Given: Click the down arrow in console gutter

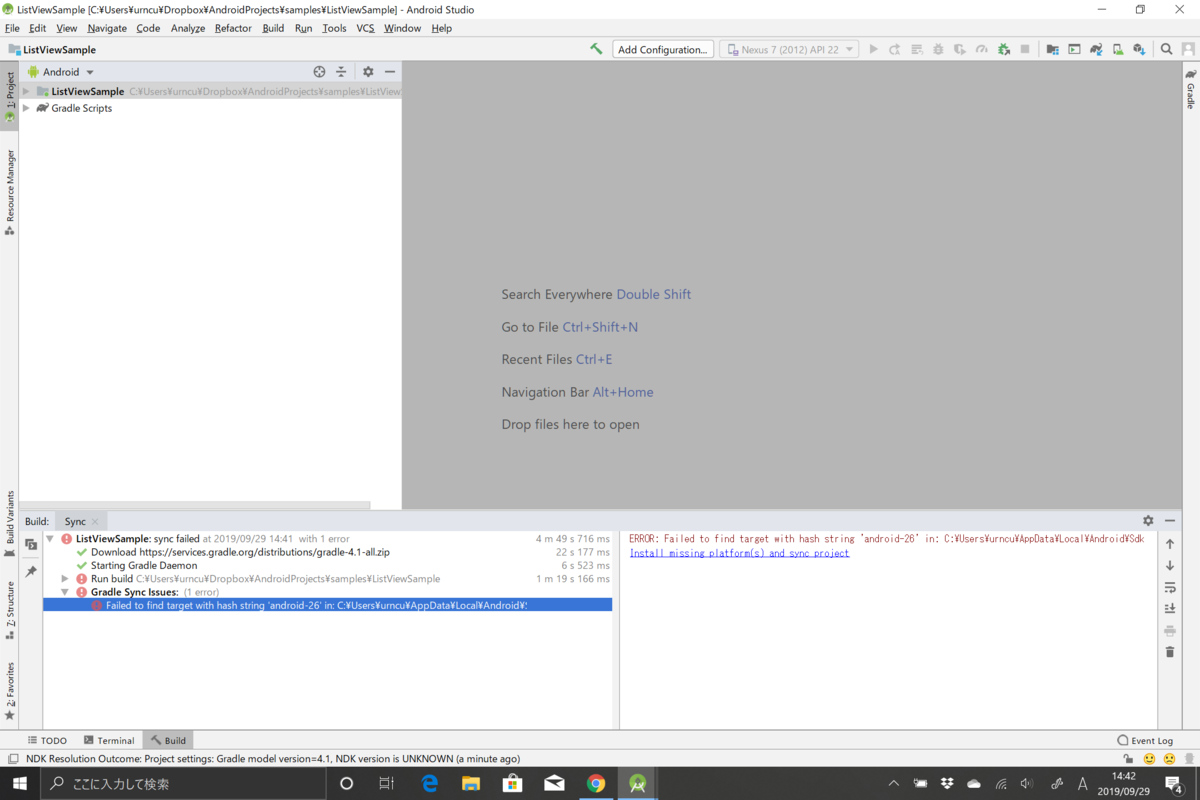Looking at the screenshot, I should [x=1170, y=566].
